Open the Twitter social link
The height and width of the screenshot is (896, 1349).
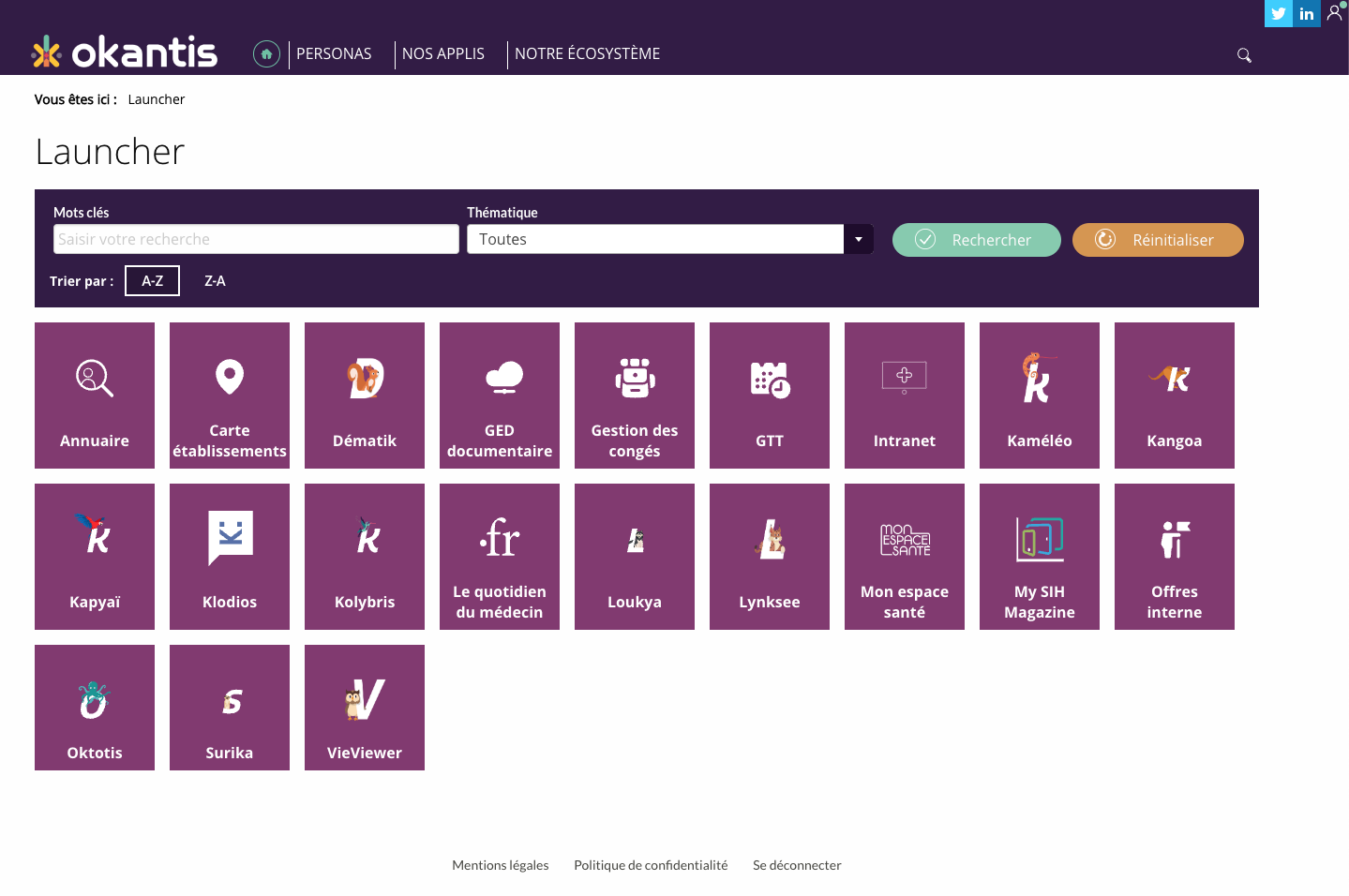click(1279, 13)
